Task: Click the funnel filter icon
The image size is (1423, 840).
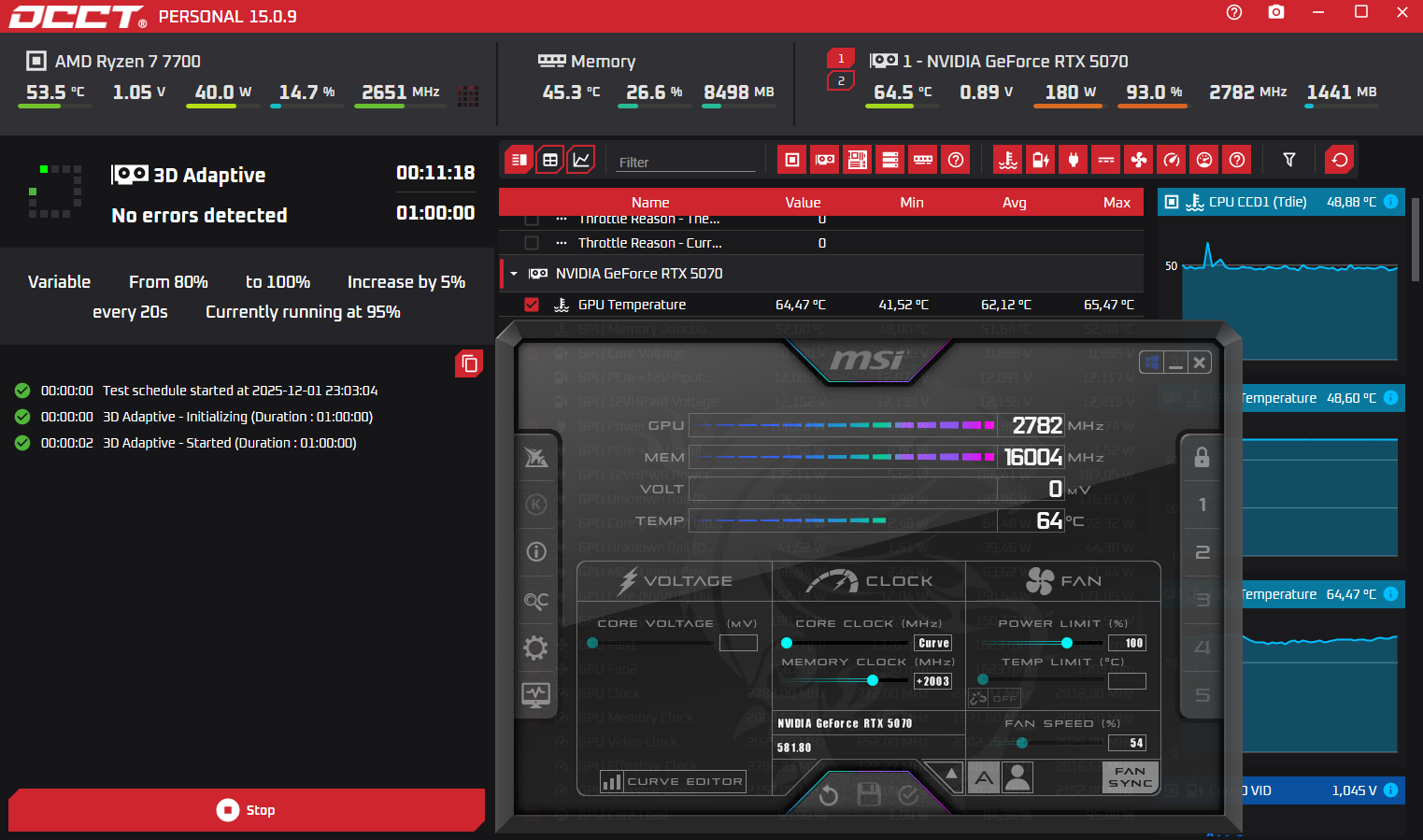Action: tap(1289, 160)
